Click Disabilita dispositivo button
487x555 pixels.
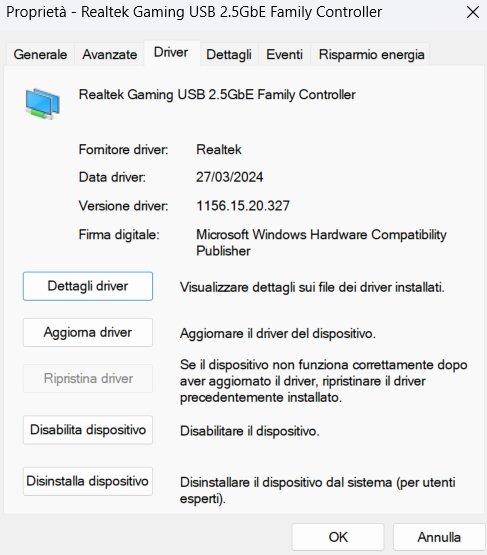[88, 430]
